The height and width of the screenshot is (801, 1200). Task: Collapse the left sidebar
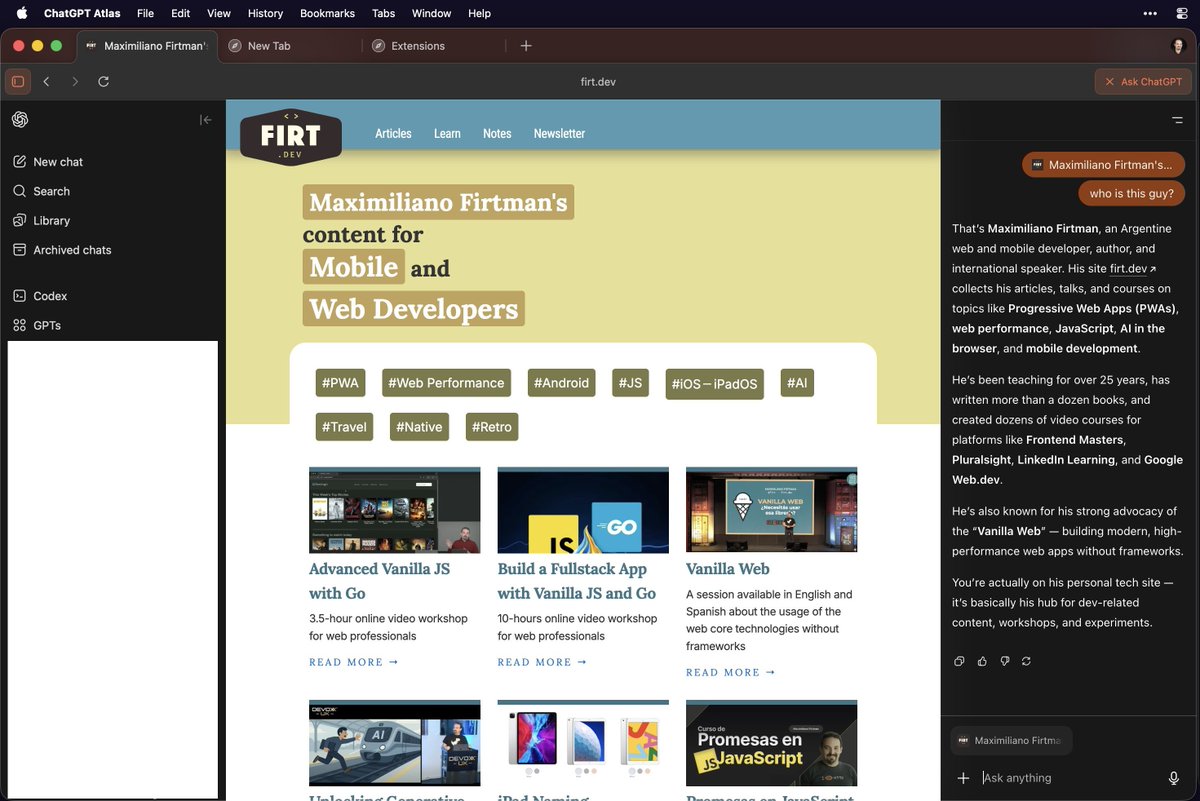coord(205,119)
